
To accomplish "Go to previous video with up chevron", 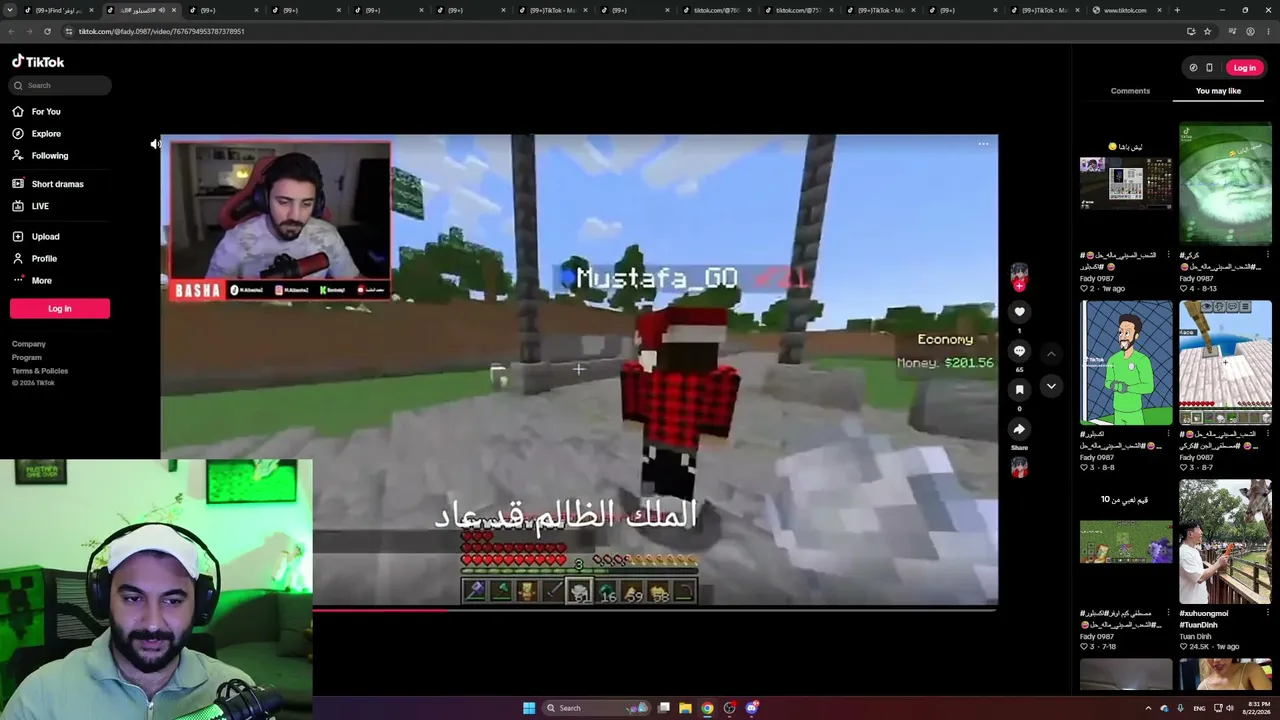I will (x=1051, y=354).
